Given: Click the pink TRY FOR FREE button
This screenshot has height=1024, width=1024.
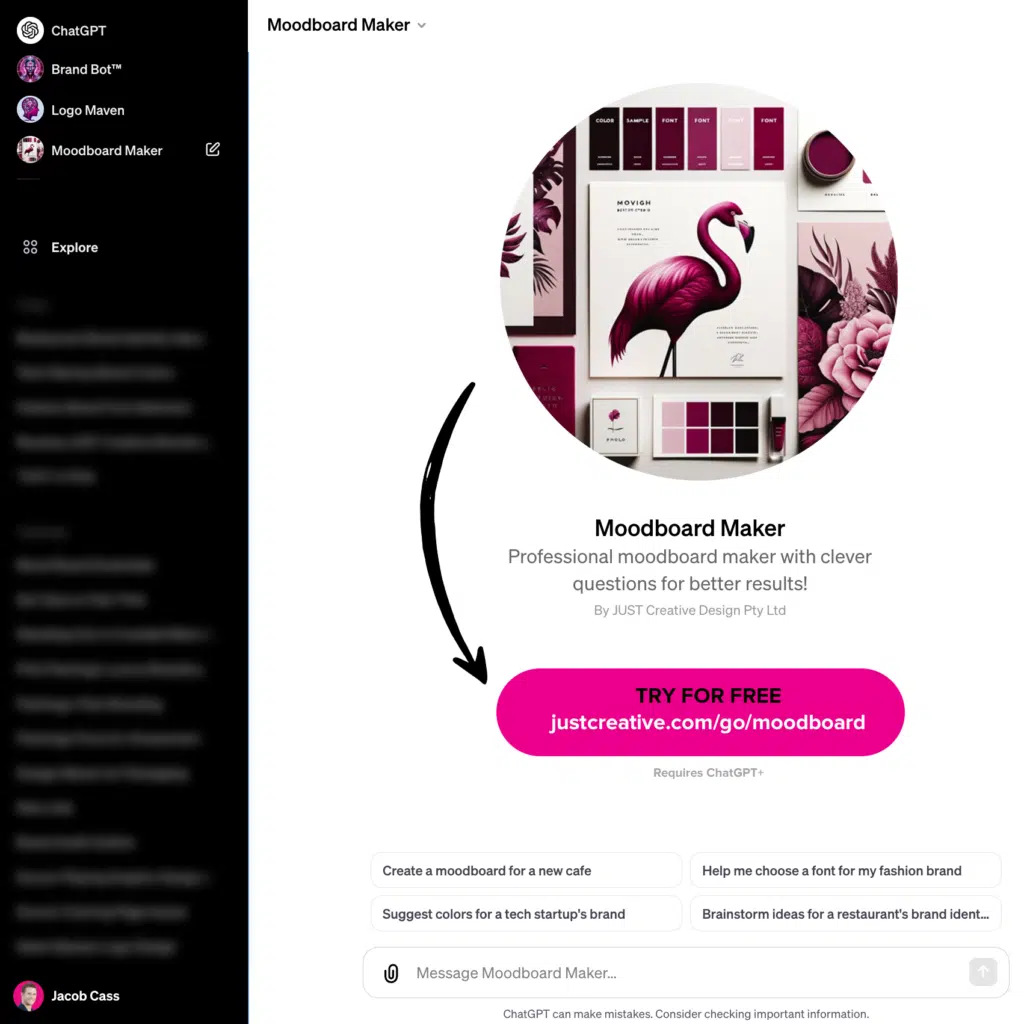Looking at the screenshot, I should click(x=700, y=712).
